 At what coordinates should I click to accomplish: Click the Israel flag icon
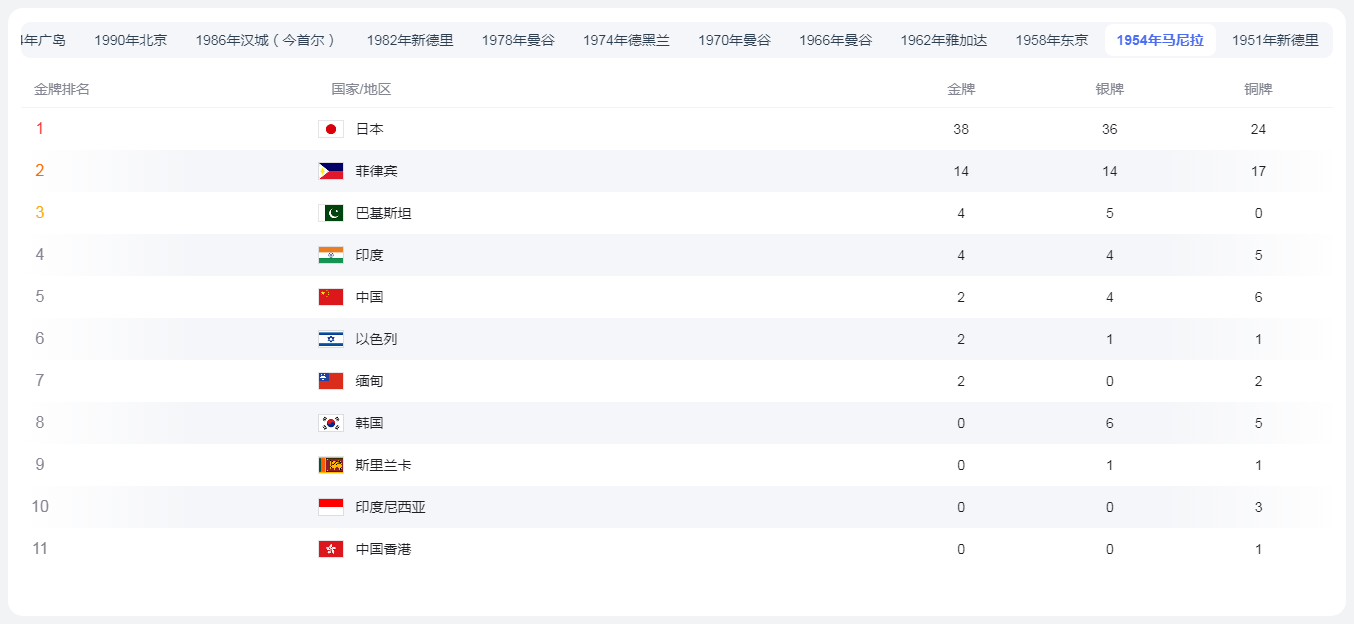click(331, 339)
